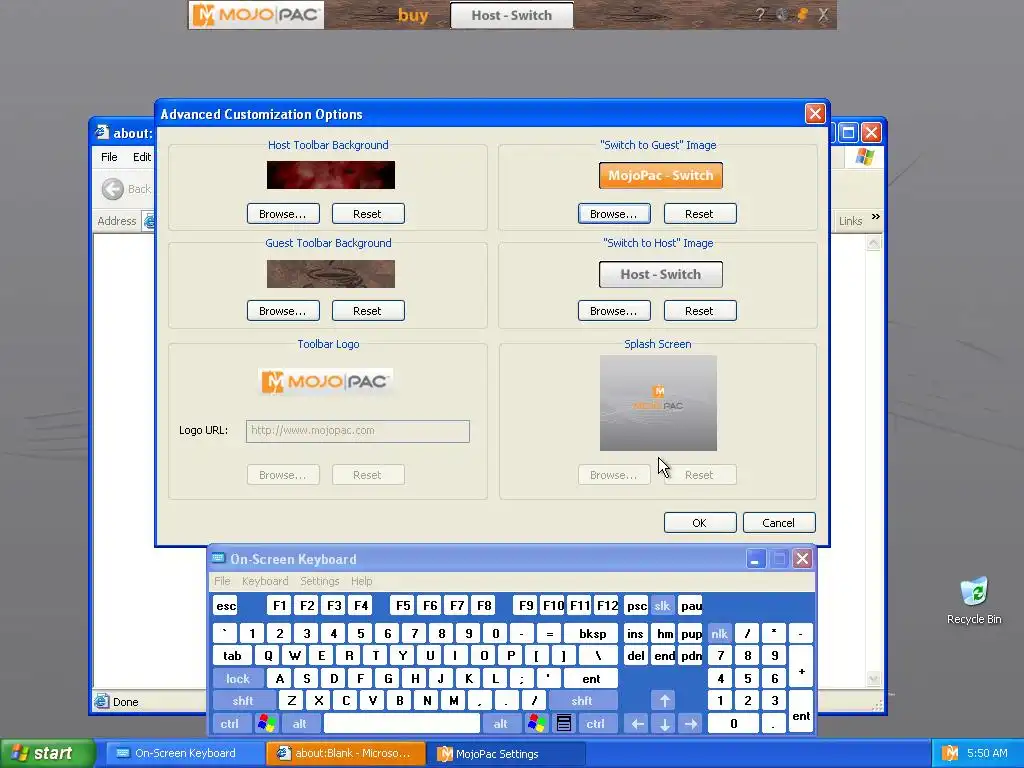Close the MojoPac toolbar with X icon
1024x768 pixels.
(824, 14)
